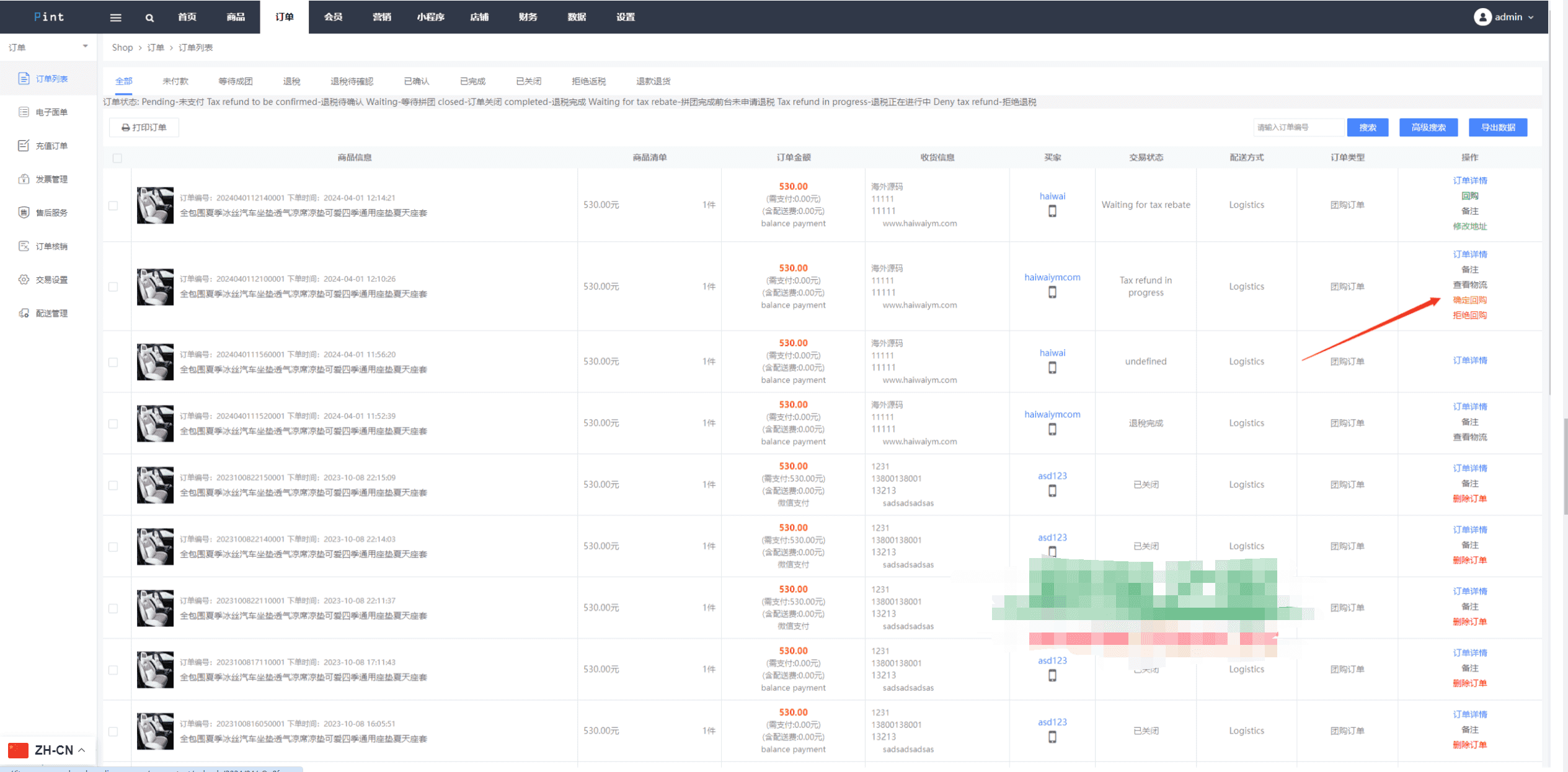
Task: Open 配送管理 sidebar icon
Action: click(x=24, y=313)
